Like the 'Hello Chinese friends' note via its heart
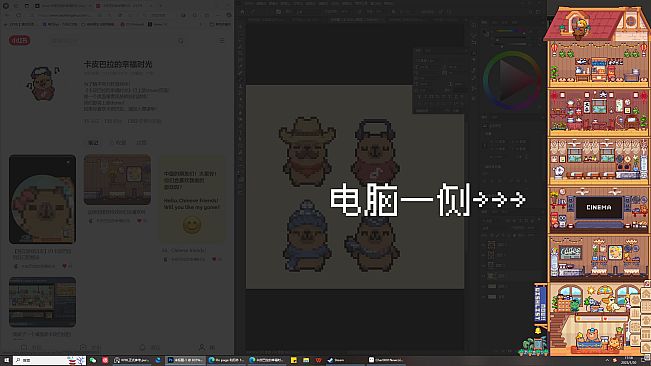This screenshot has height=366, width=651. pos(214,259)
